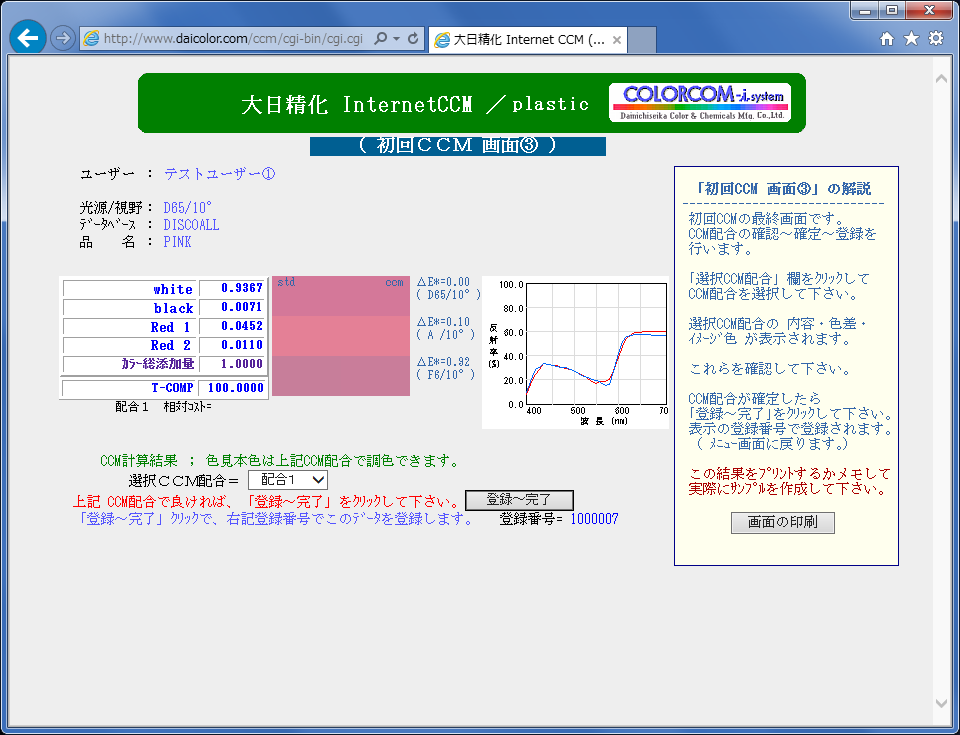Close the 大日精化 Internet CCM tab
This screenshot has width=960, height=735.
(x=617, y=40)
